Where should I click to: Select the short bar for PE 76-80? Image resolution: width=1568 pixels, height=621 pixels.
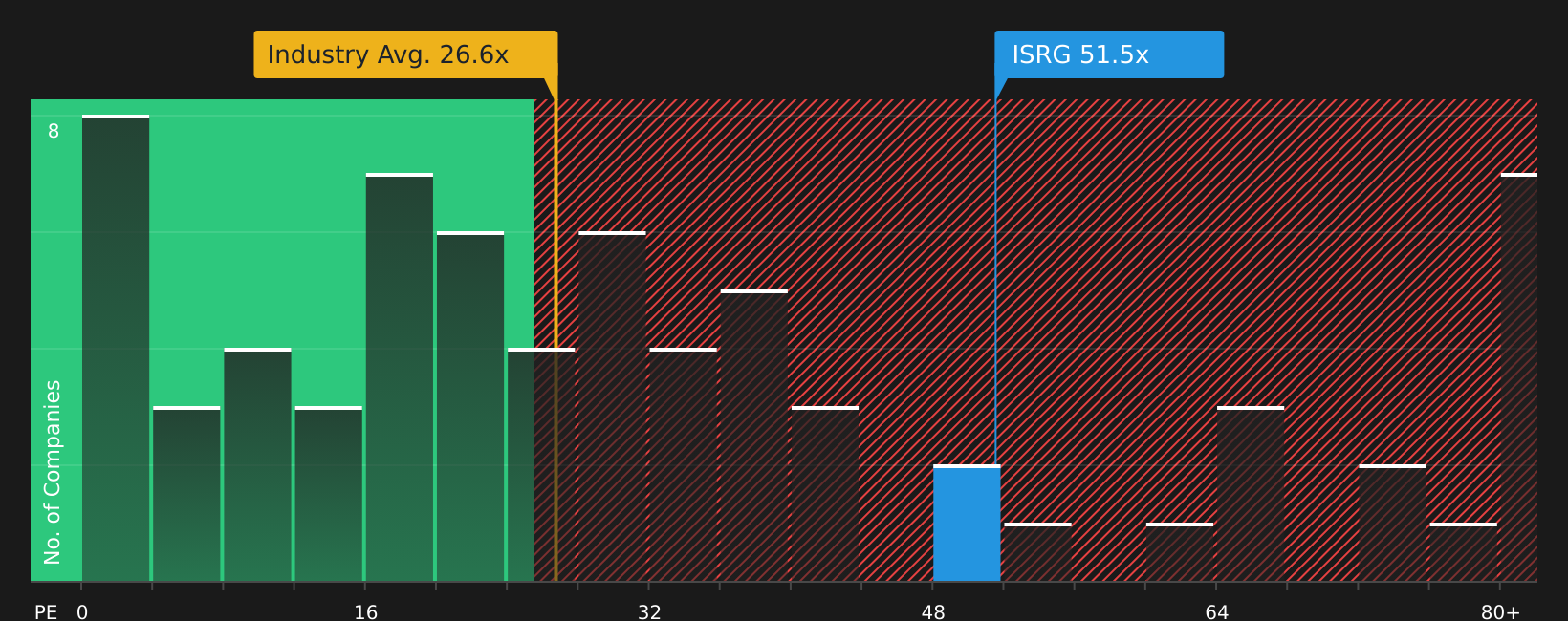[1464, 552]
